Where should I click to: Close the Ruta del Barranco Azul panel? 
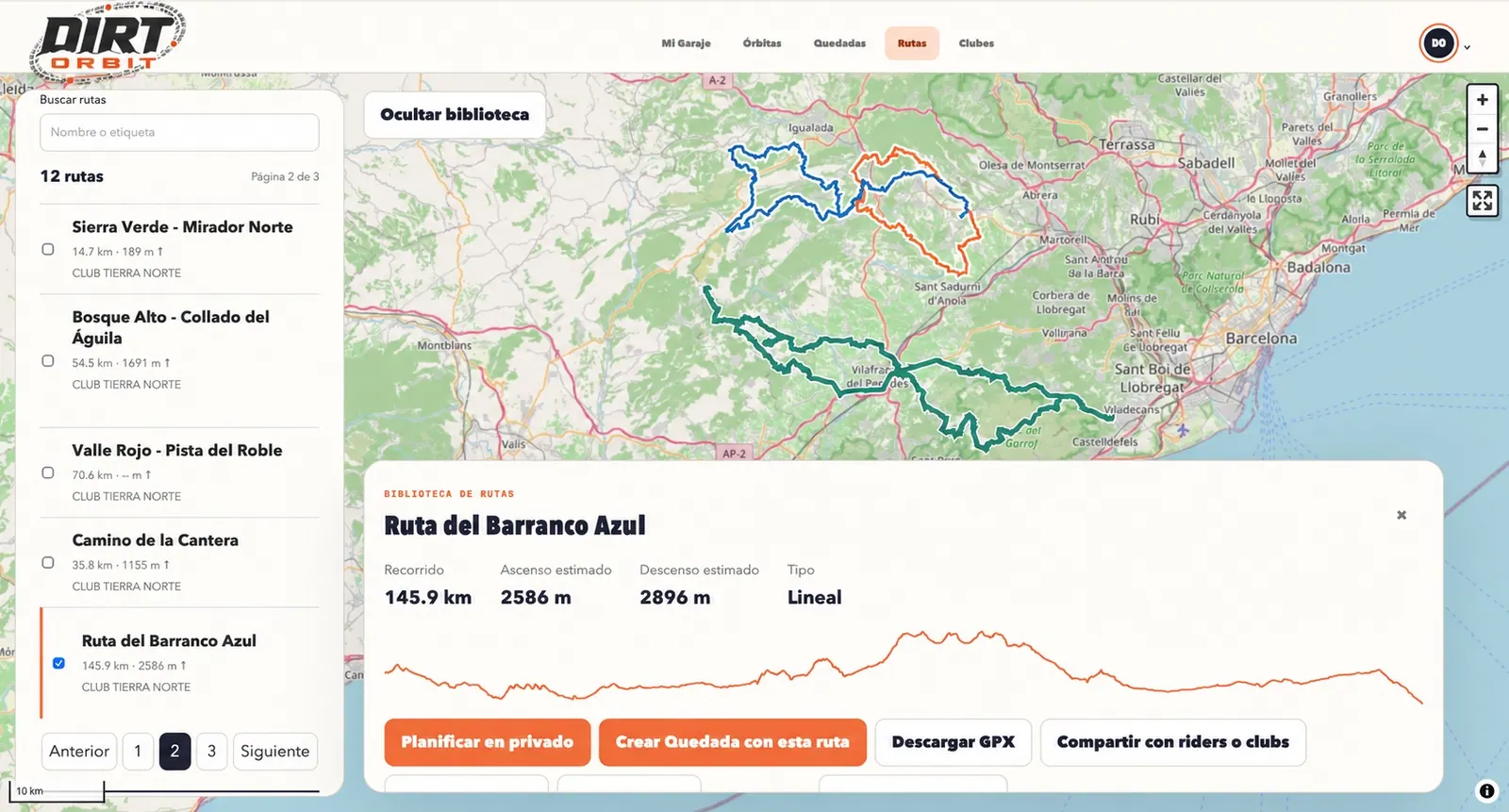click(x=1401, y=515)
